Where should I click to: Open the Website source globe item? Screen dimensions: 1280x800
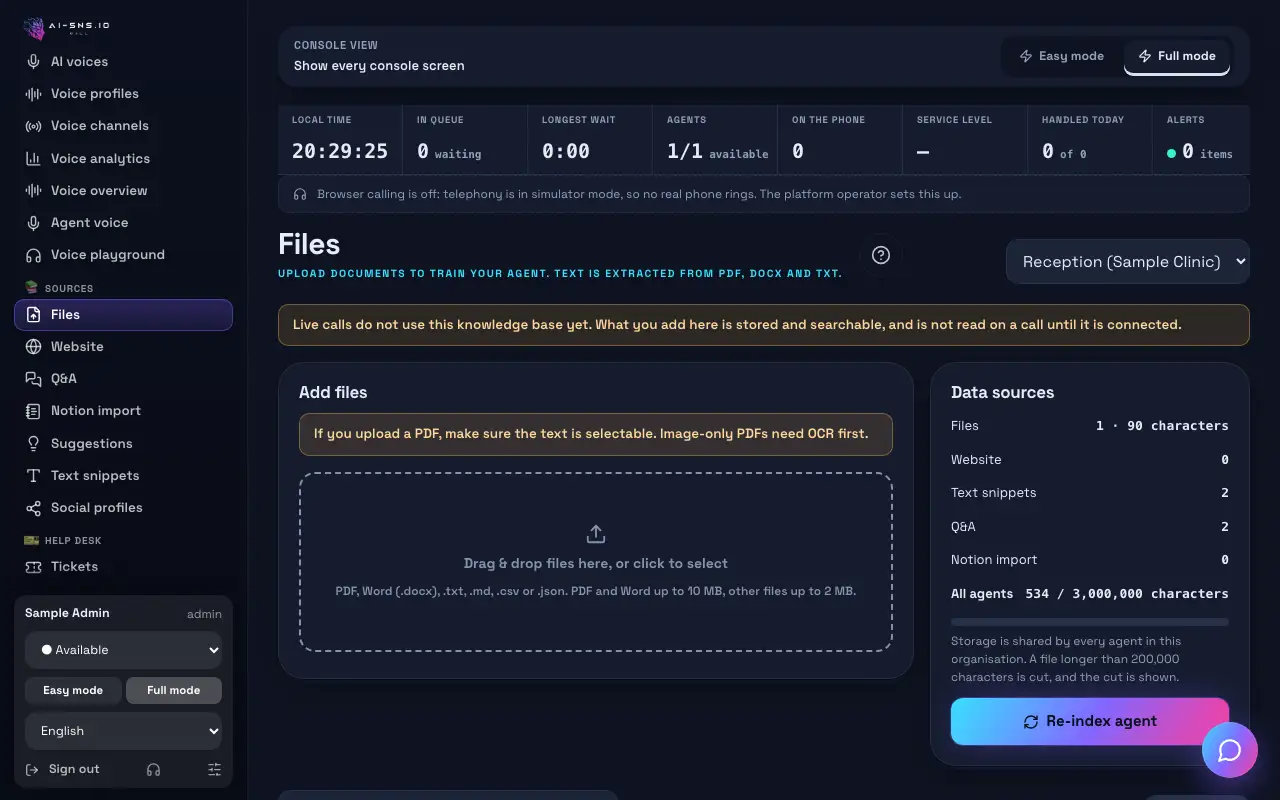(x=123, y=346)
